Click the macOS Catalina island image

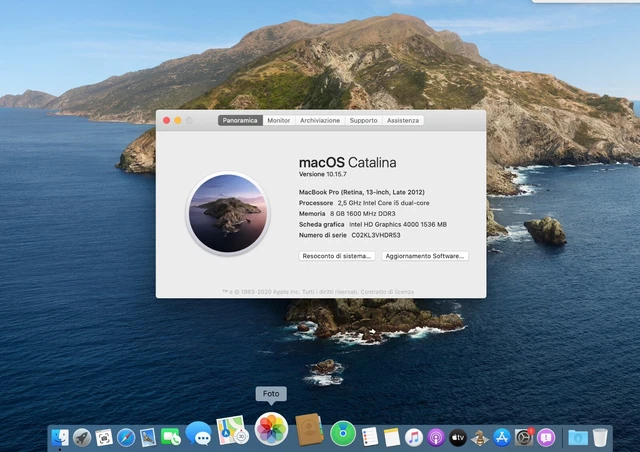228,213
